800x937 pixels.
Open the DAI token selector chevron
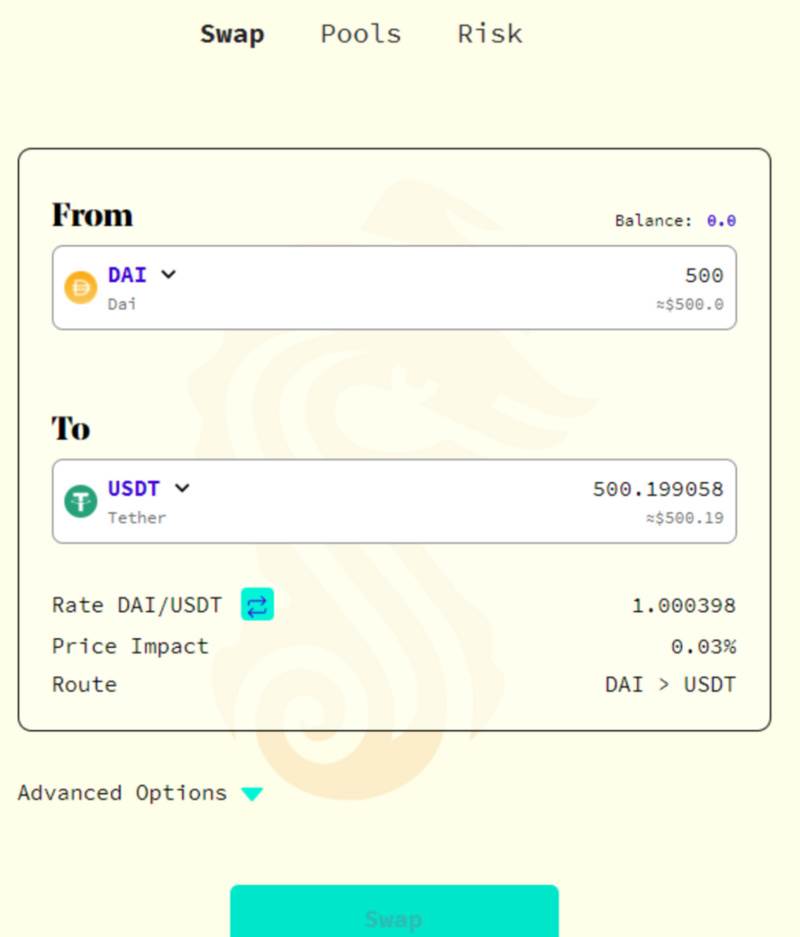click(x=168, y=274)
